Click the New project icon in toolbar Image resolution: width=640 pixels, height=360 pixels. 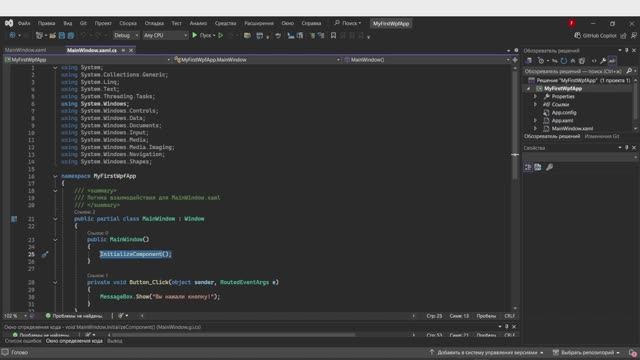pos(39,36)
